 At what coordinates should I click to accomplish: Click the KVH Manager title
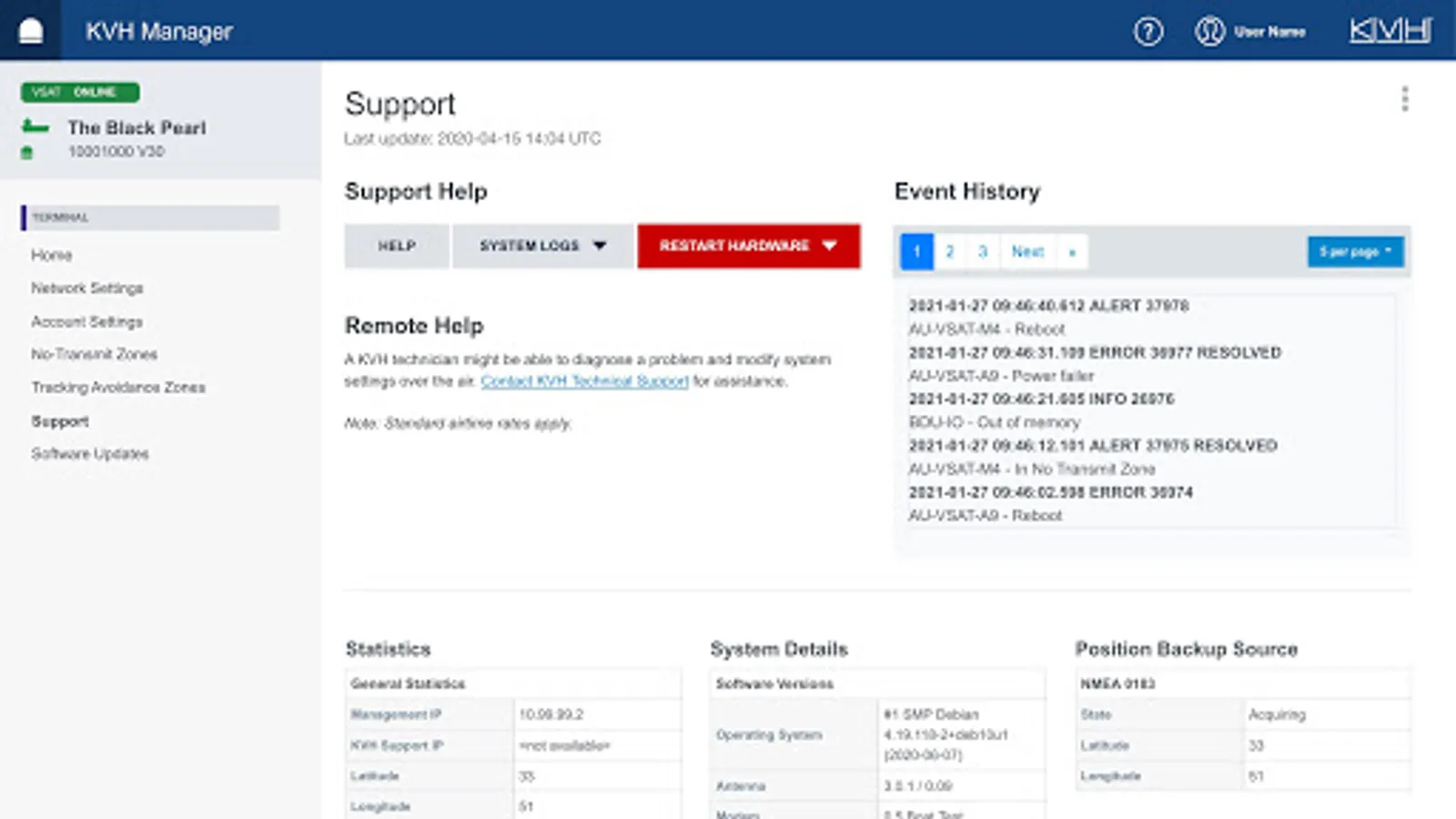159,32
